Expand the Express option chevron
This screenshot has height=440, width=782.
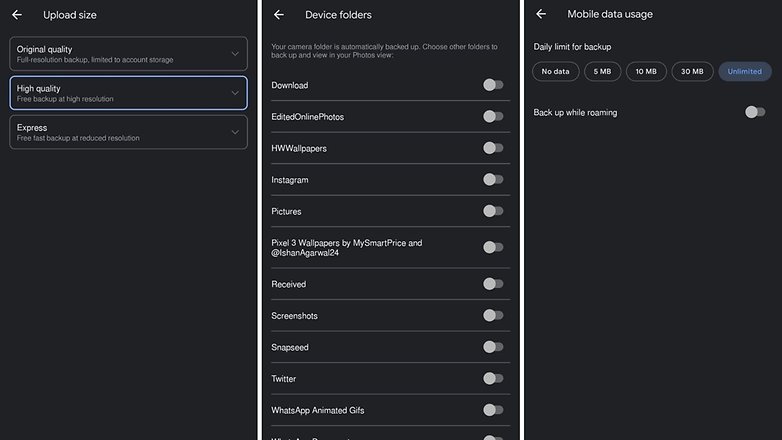coord(235,132)
